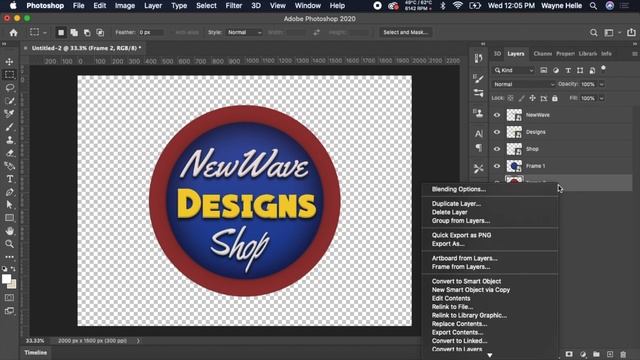The width and height of the screenshot is (640, 360).
Task: Open the Opacity slider dropdown arrow
Action: pos(602,84)
